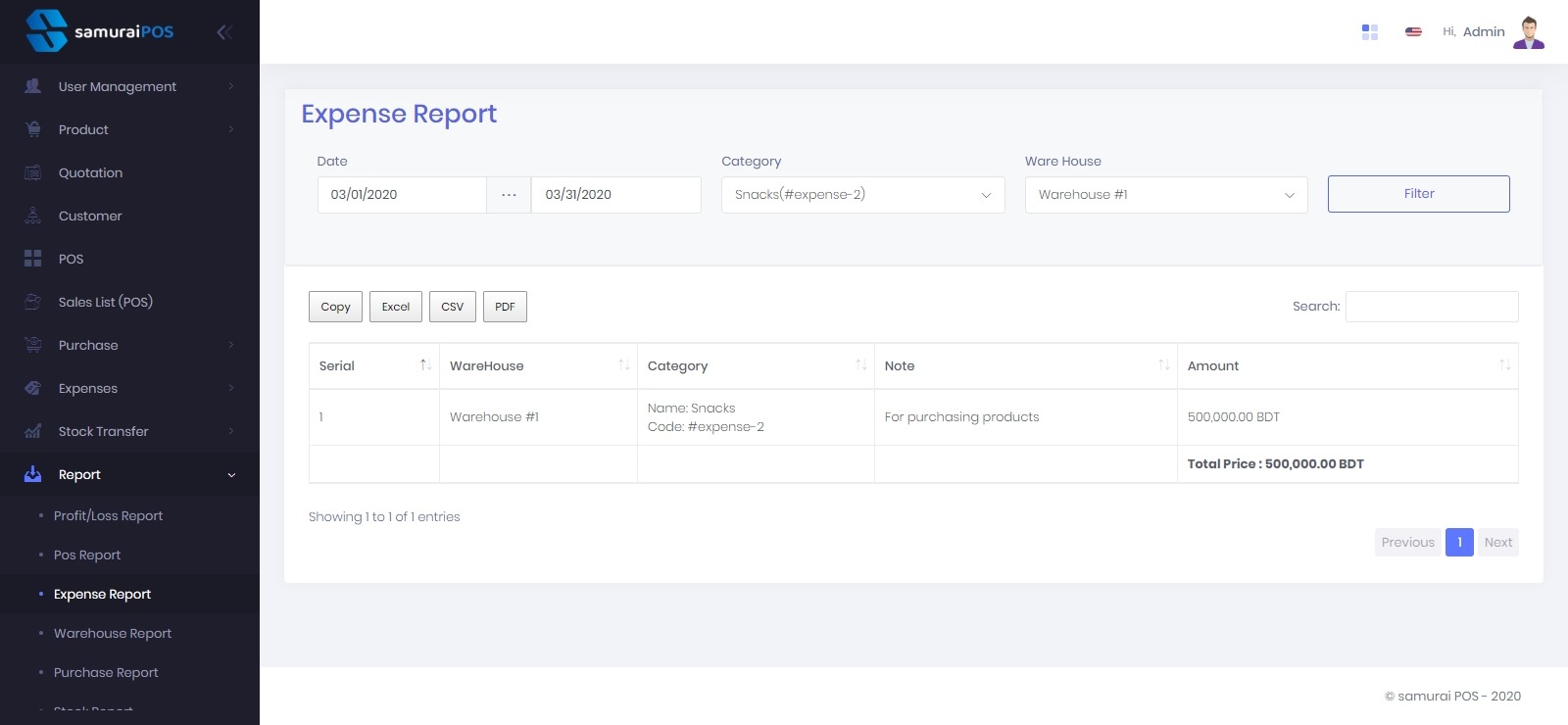Toggle sort order on Amount column
This screenshot has width=1568, height=725.
[x=1504, y=365]
